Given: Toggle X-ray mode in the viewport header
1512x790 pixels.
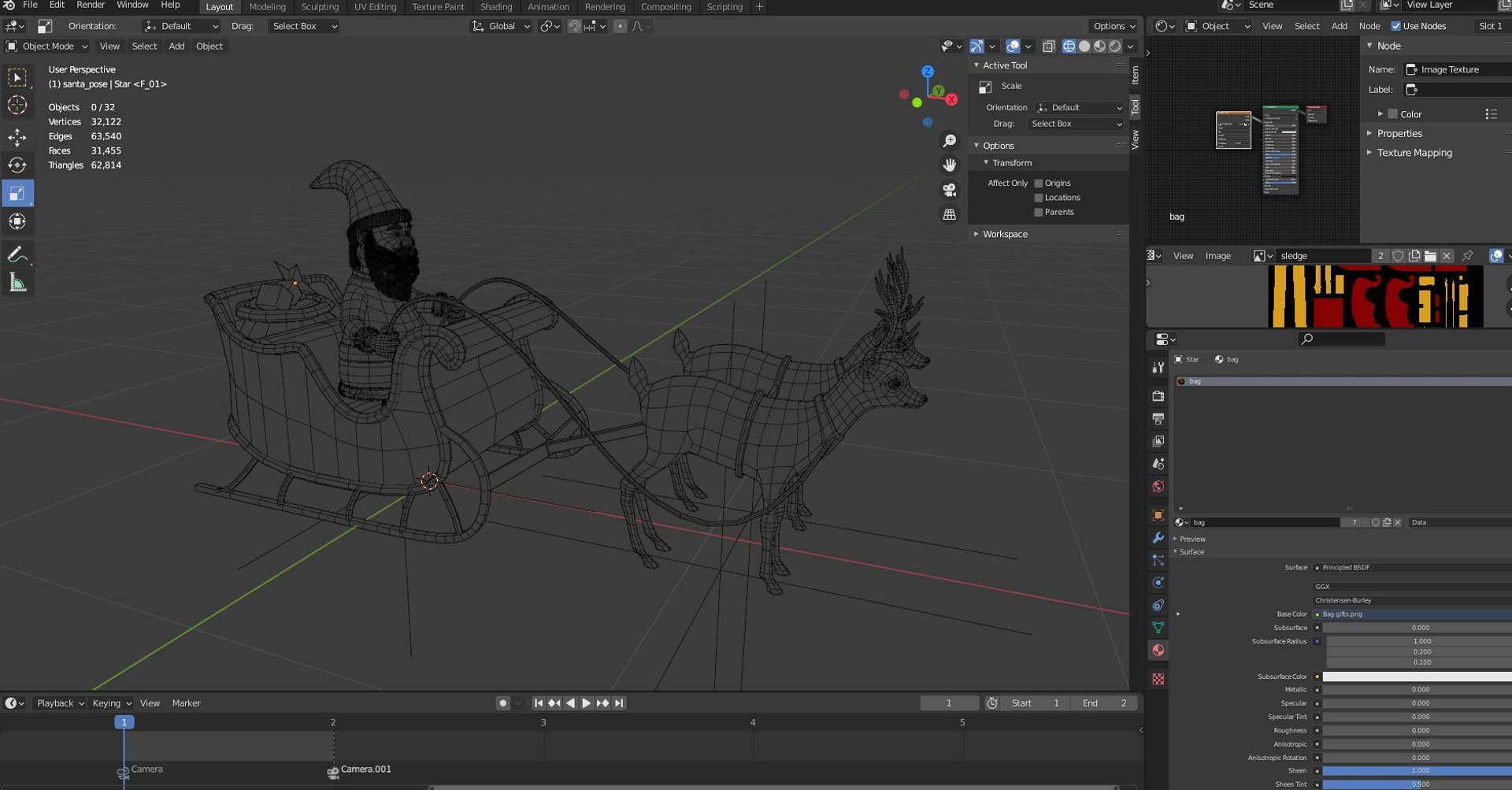Looking at the screenshot, I should (x=1048, y=46).
